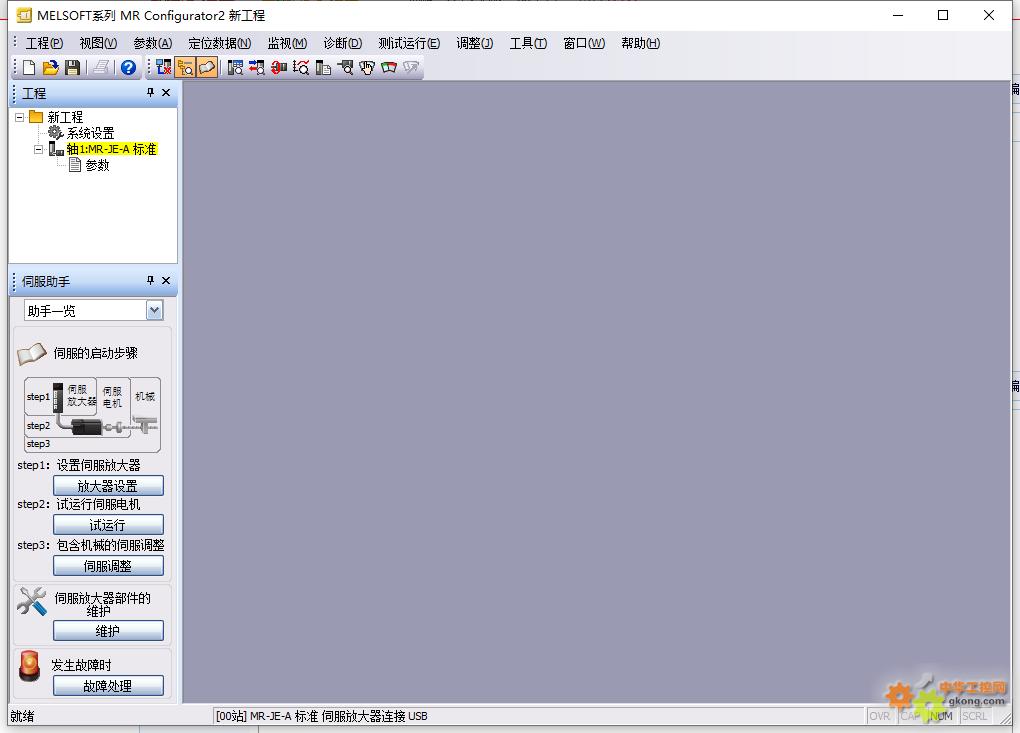The image size is (1020, 733).
Task: Click the red and blue arrows I/O monitor icon
Action: point(257,67)
